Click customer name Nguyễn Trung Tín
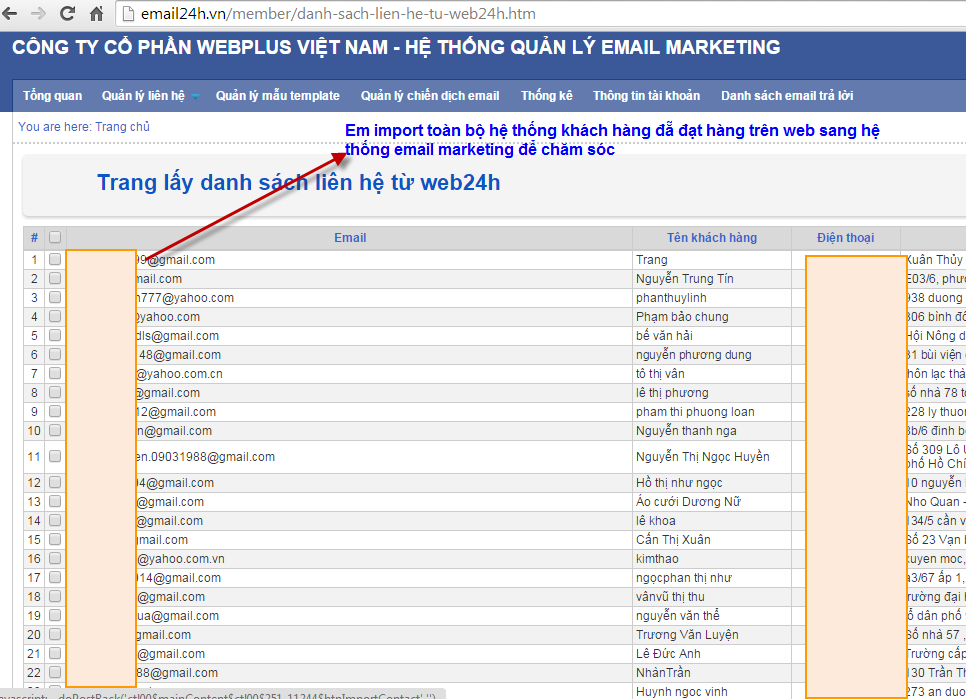The image size is (966, 699). tap(684, 279)
